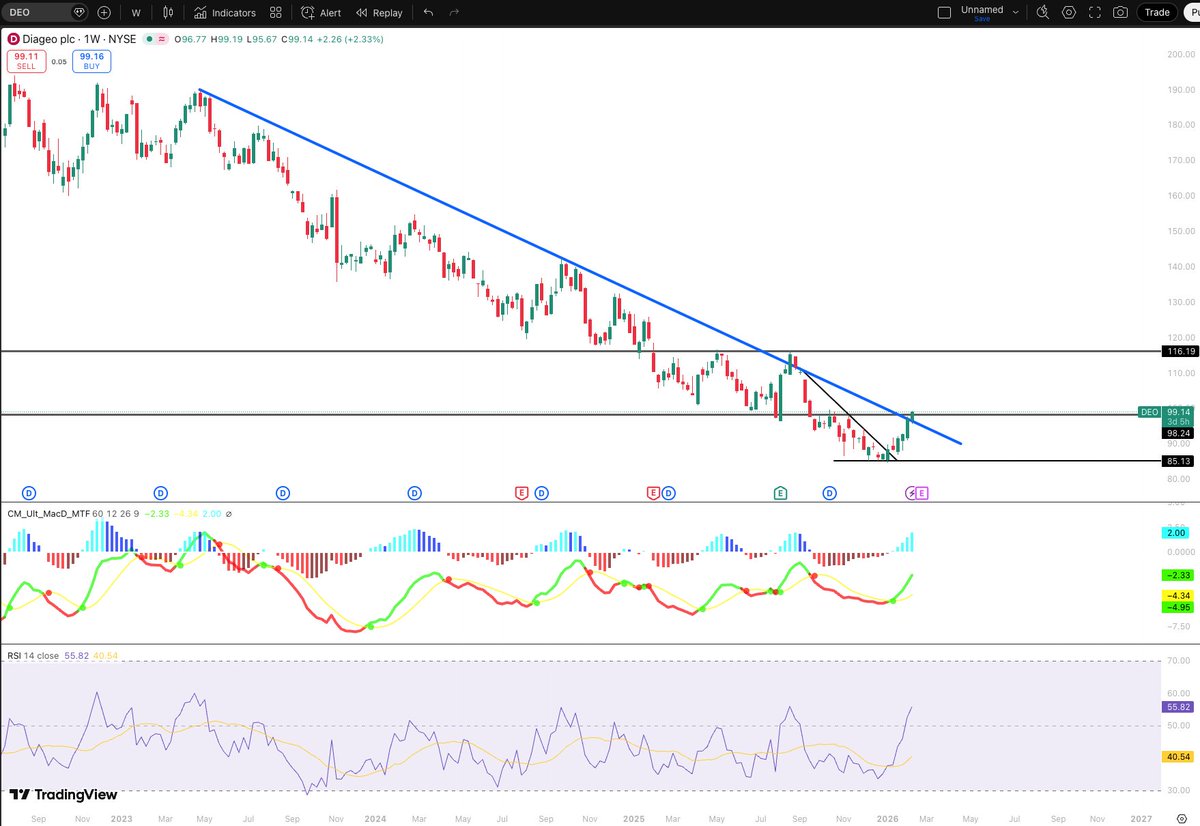
Task: Click the Diageo plc · 1W · NYSE title
Action: click(x=80, y=40)
